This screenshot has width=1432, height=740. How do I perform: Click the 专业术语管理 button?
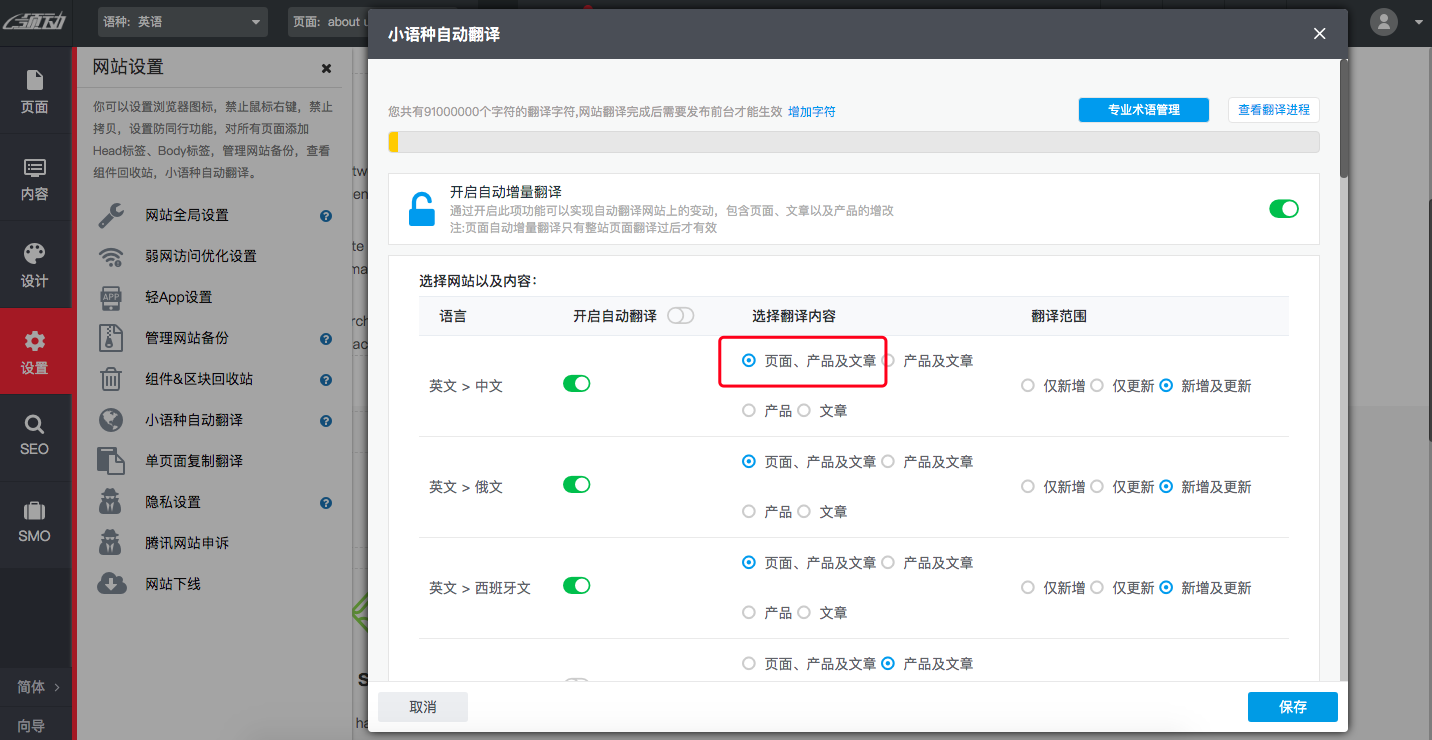[1143, 110]
